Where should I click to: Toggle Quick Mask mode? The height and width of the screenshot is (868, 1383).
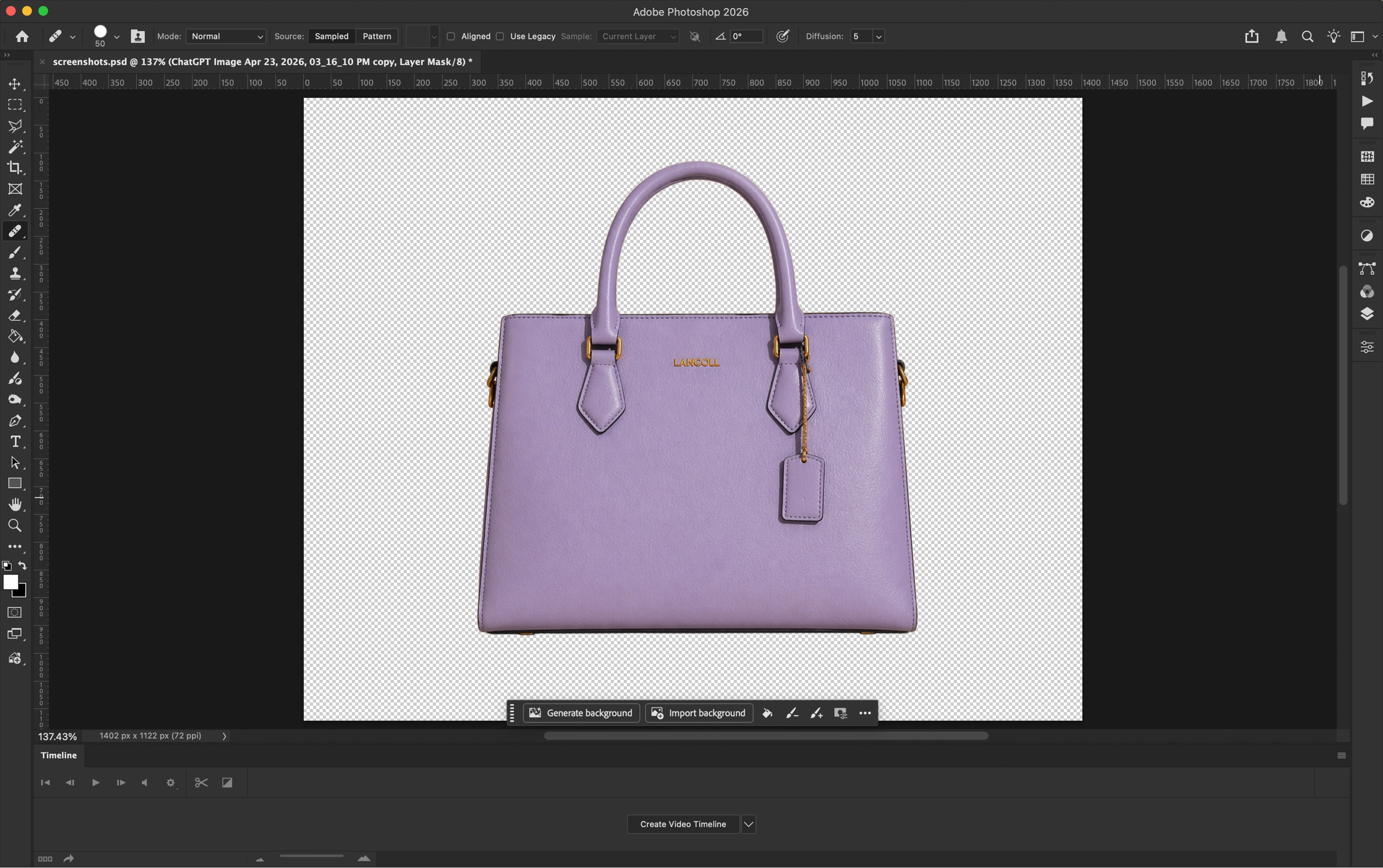tap(15, 613)
